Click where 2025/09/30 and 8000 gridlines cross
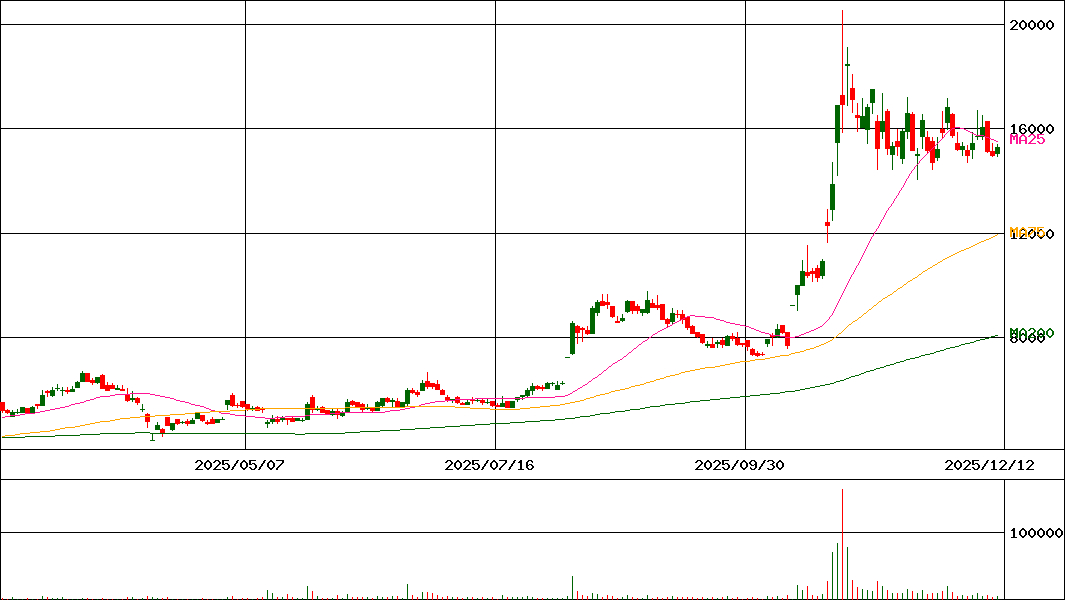The width and height of the screenshot is (1065, 600). [746, 337]
